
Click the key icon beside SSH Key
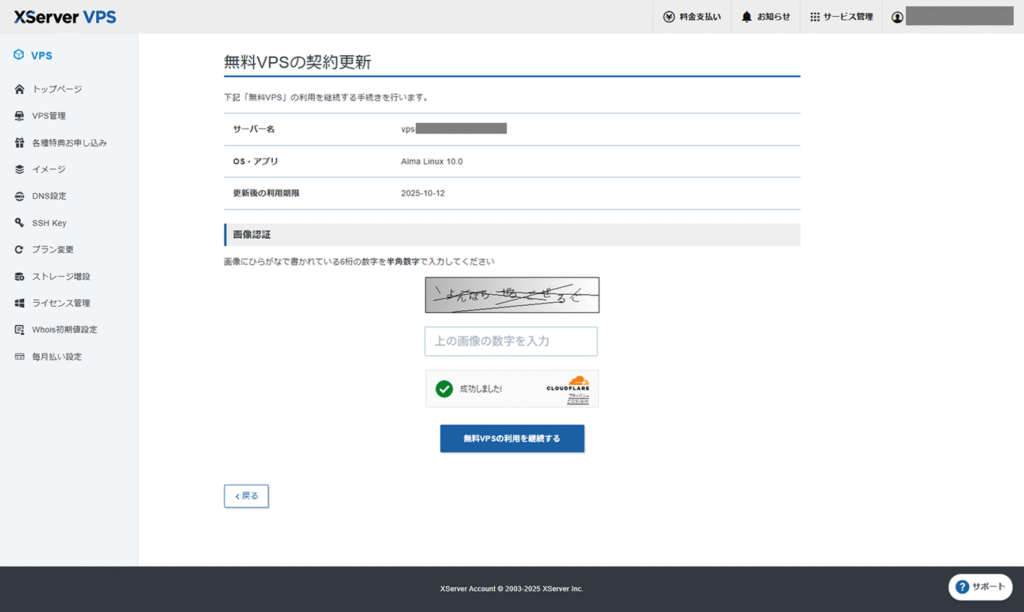tap(19, 223)
